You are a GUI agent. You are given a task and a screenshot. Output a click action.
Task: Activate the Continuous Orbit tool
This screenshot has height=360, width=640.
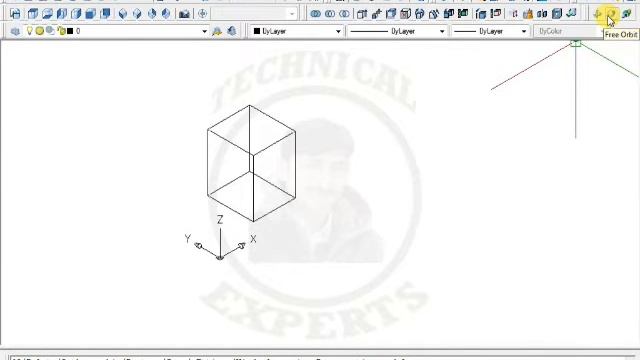tap(627, 14)
